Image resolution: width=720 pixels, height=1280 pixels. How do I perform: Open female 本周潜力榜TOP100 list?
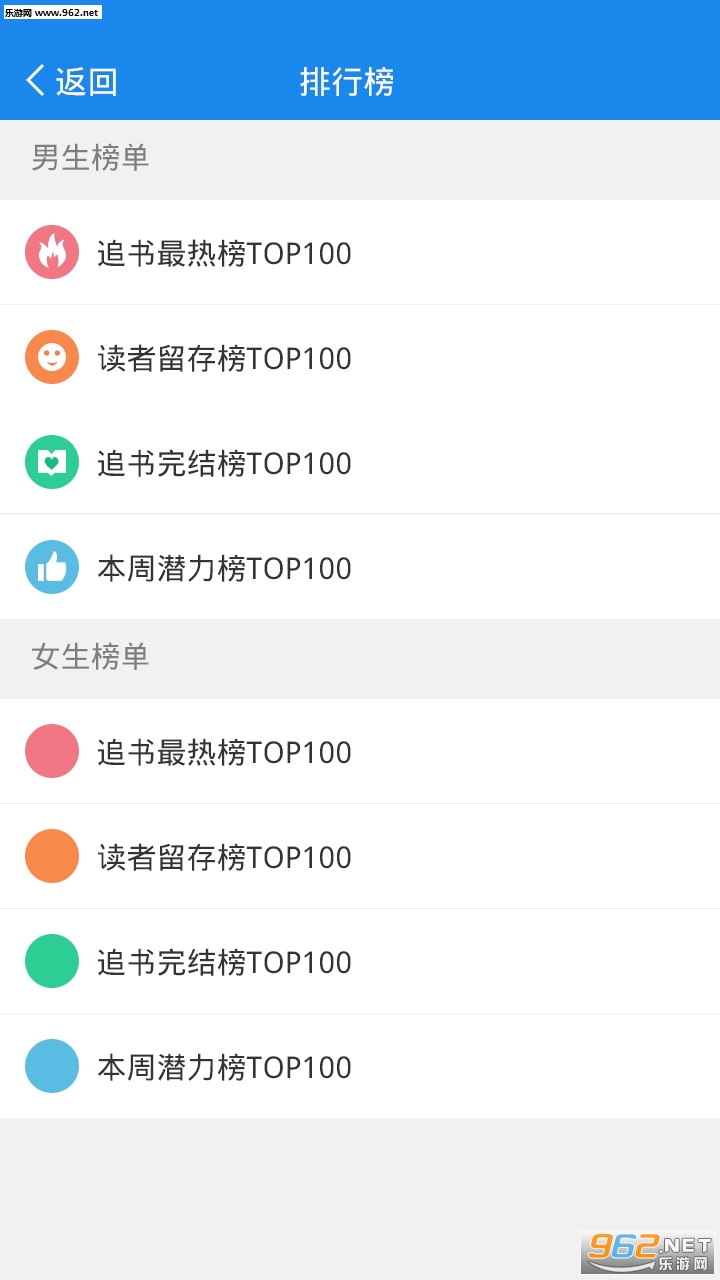[x=225, y=1067]
